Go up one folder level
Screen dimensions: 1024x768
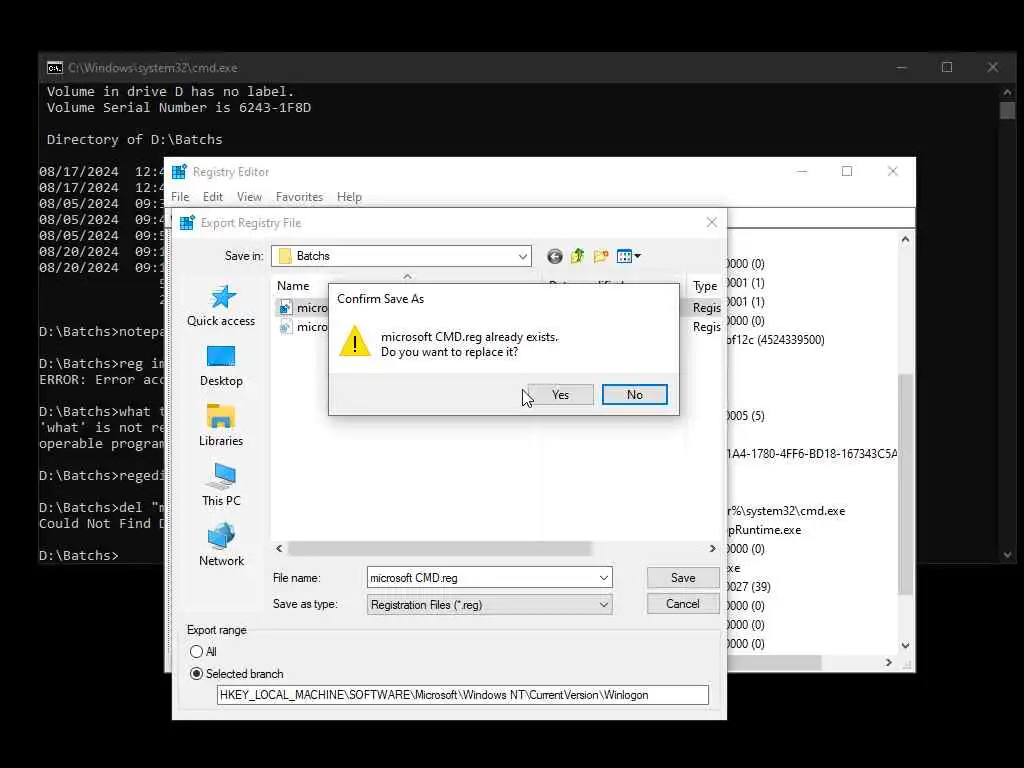577,257
